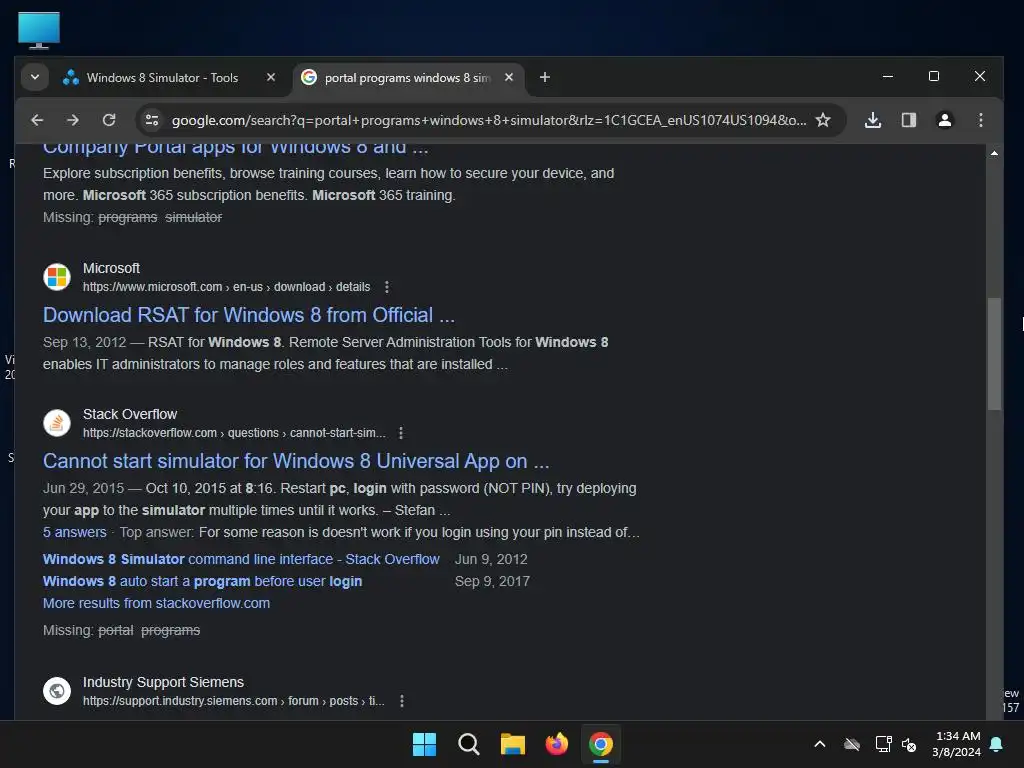The width and height of the screenshot is (1024, 768).
Task: Bookmark this page with the star icon
Action: point(823,120)
